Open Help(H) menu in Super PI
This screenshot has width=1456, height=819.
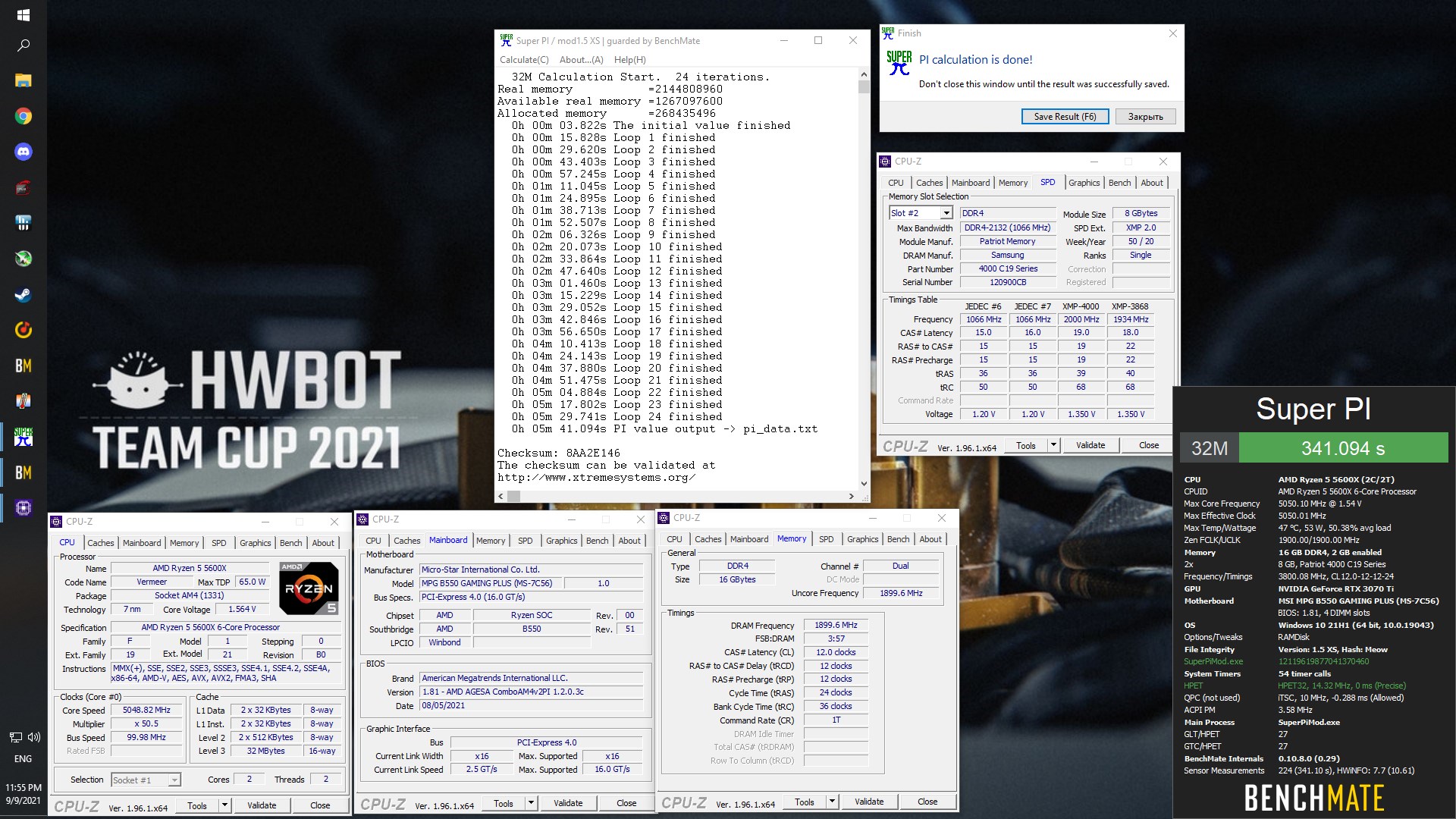629,60
